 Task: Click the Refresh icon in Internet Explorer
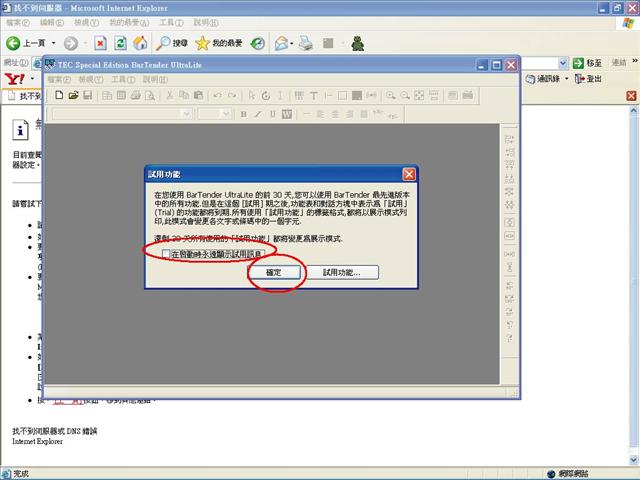[120, 43]
